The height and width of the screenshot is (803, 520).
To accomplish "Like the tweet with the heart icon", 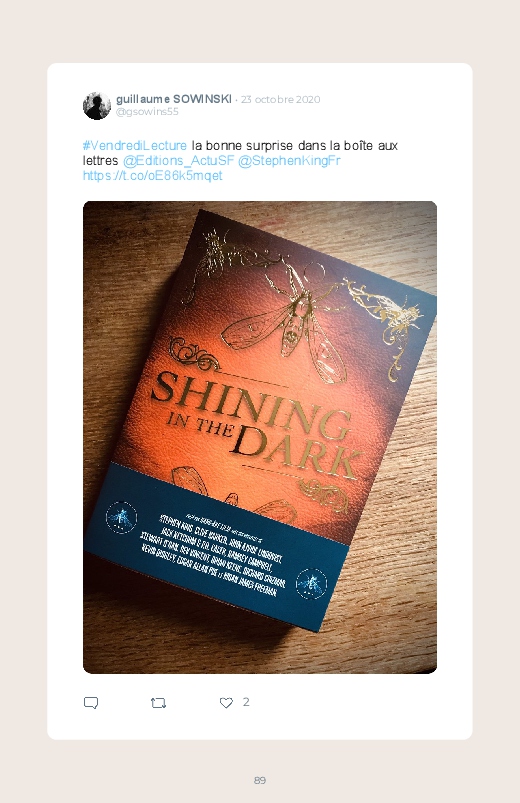I will [226, 703].
